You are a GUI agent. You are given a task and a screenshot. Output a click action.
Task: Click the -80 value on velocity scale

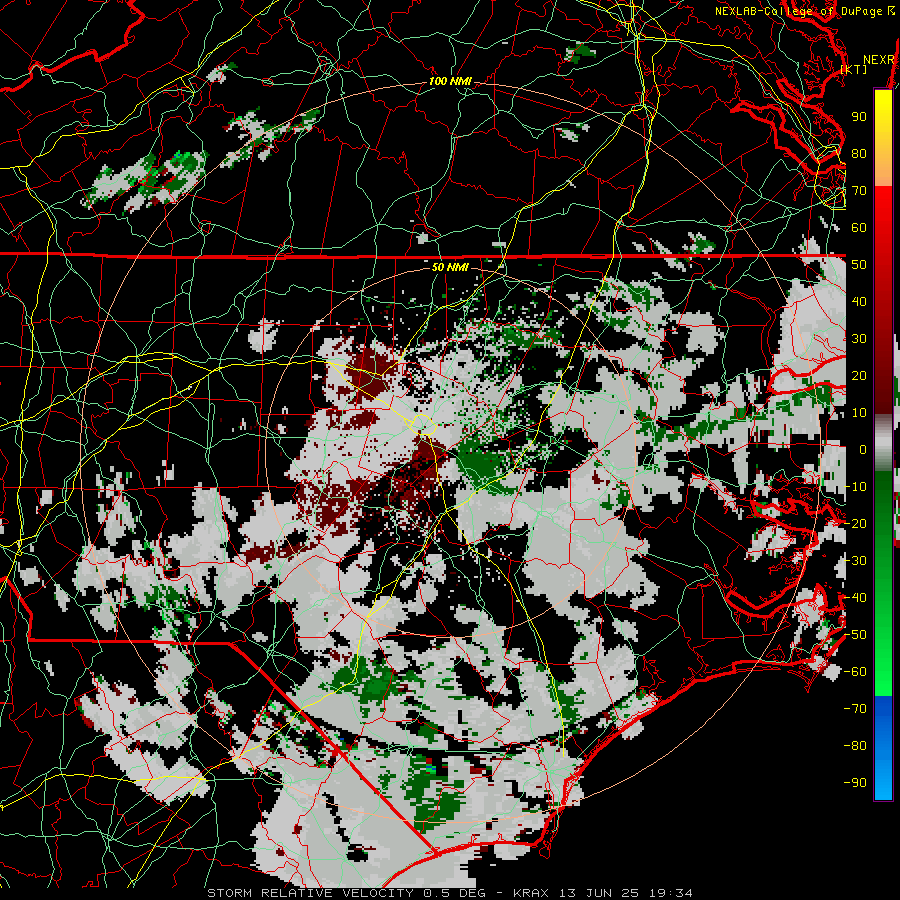855,746
